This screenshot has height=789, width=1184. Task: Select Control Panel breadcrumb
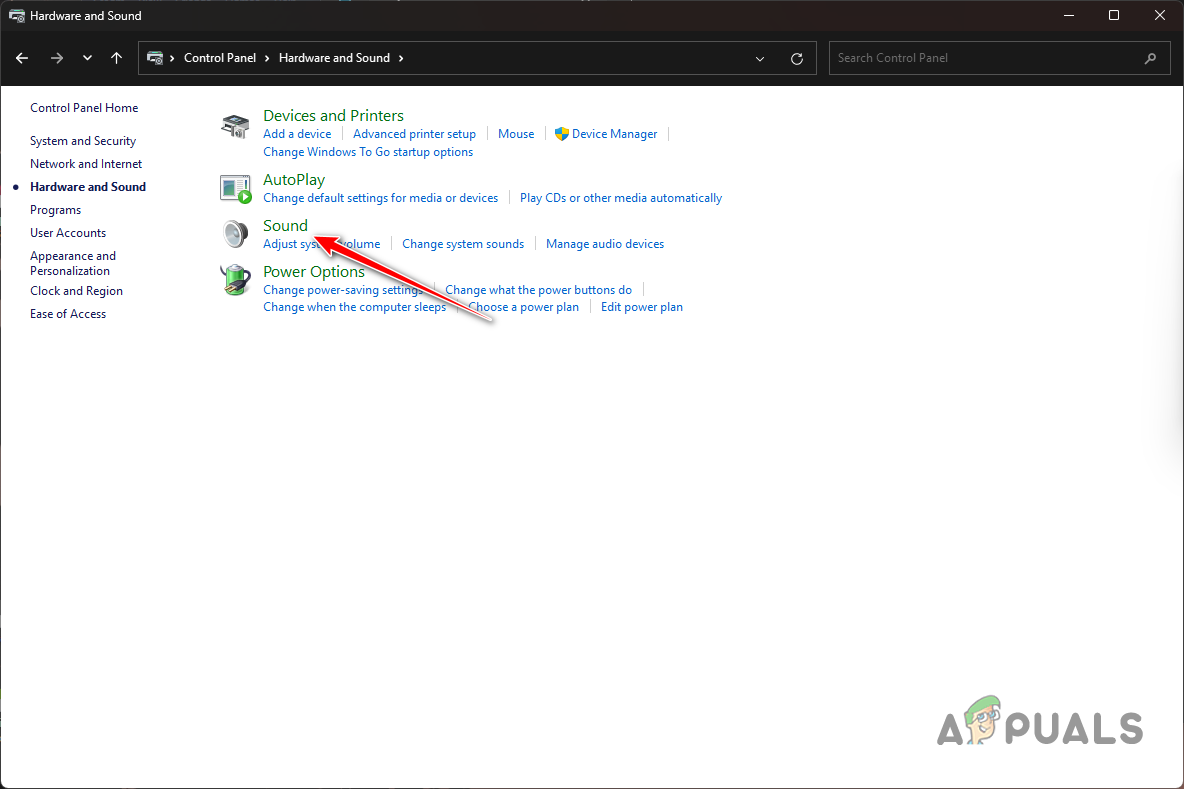(220, 58)
